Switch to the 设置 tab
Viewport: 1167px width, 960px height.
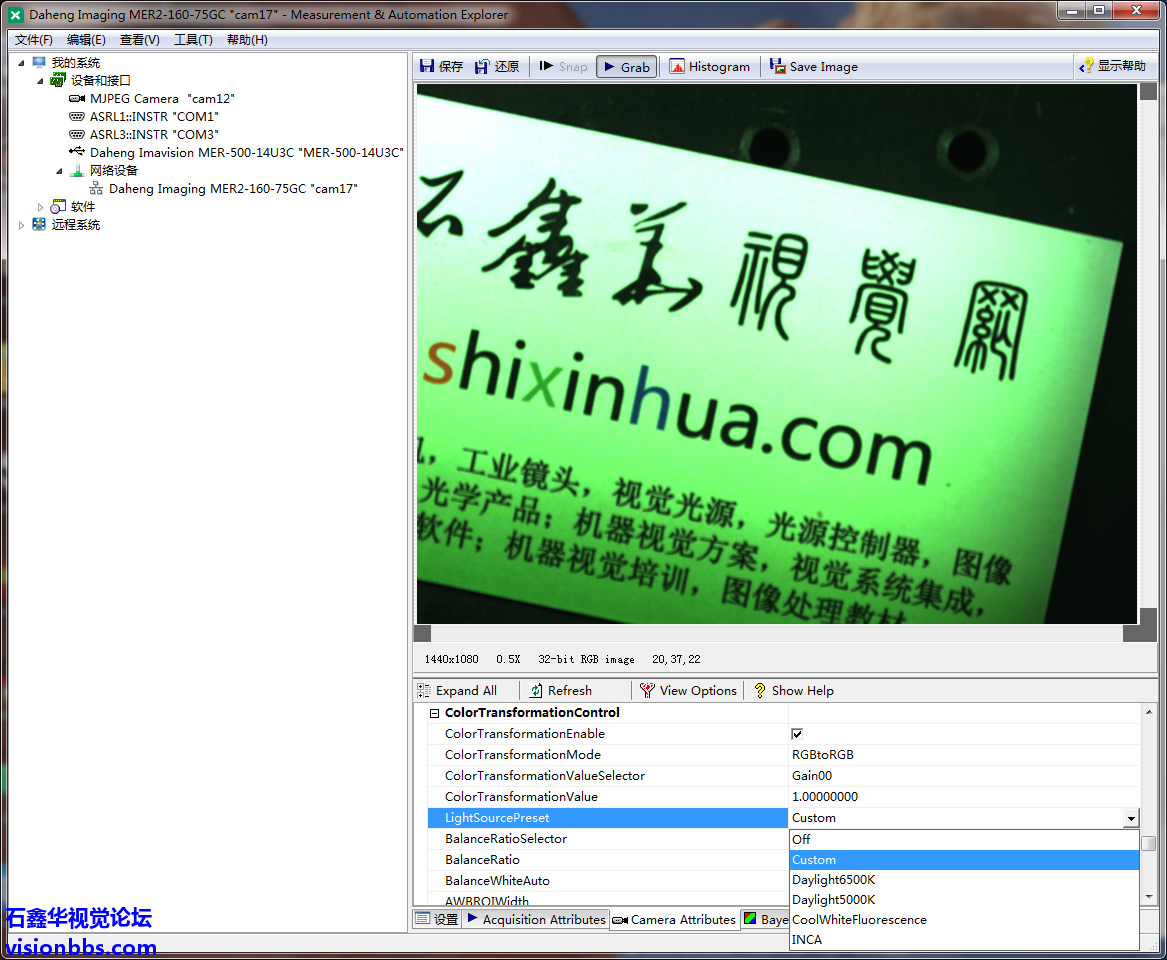pos(438,919)
